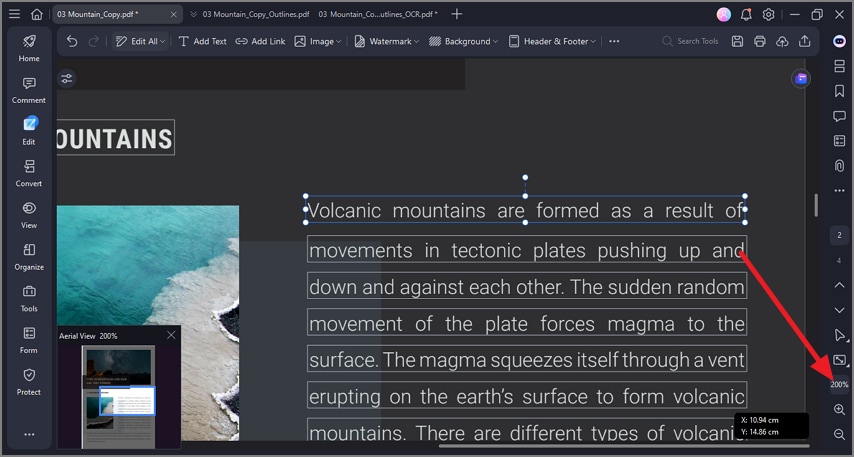This screenshot has height=457, width=854.
Task: Open the hamburger main menu
Action: [14, 14]
